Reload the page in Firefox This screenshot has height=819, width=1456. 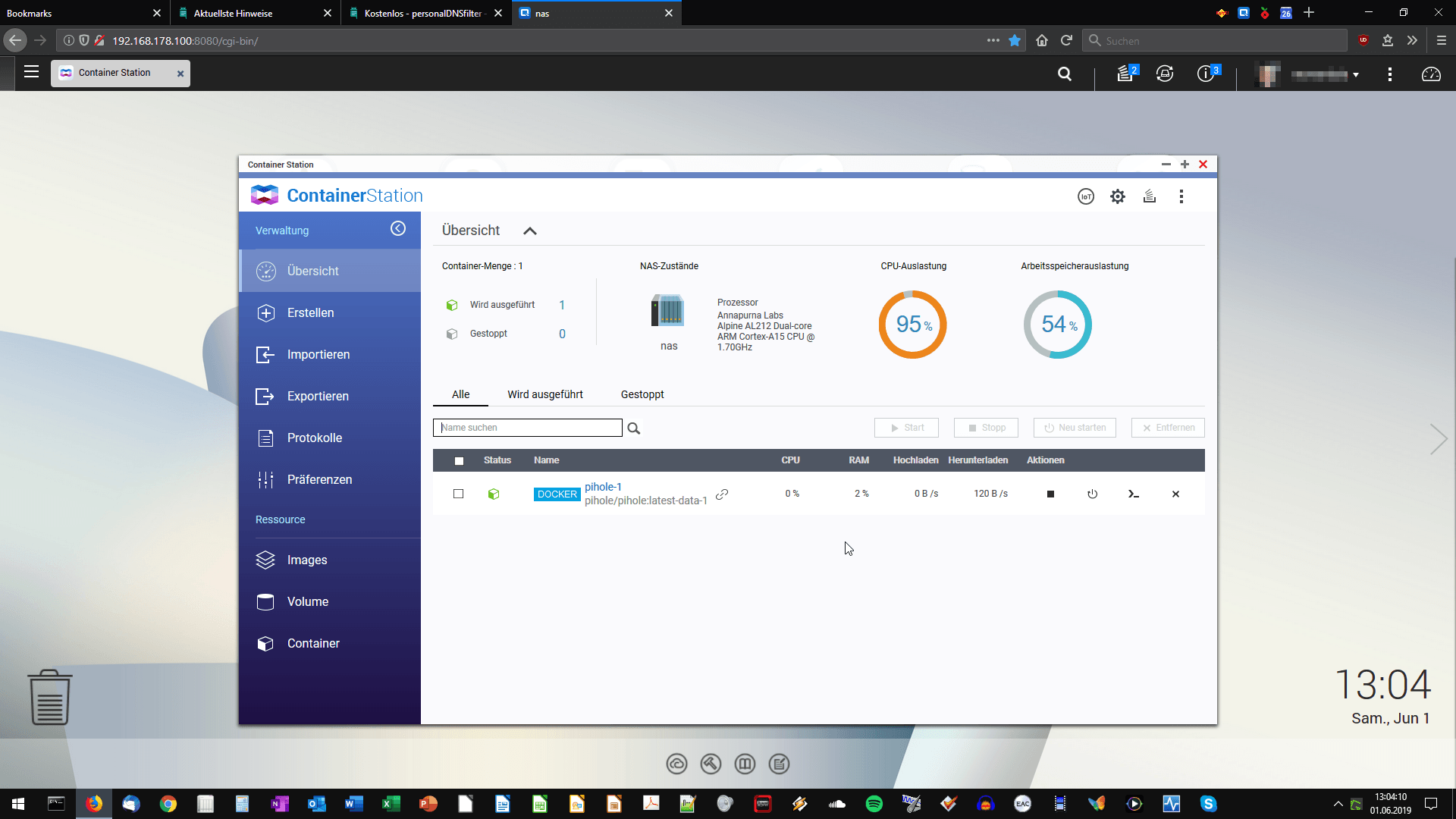point(1066,40)
